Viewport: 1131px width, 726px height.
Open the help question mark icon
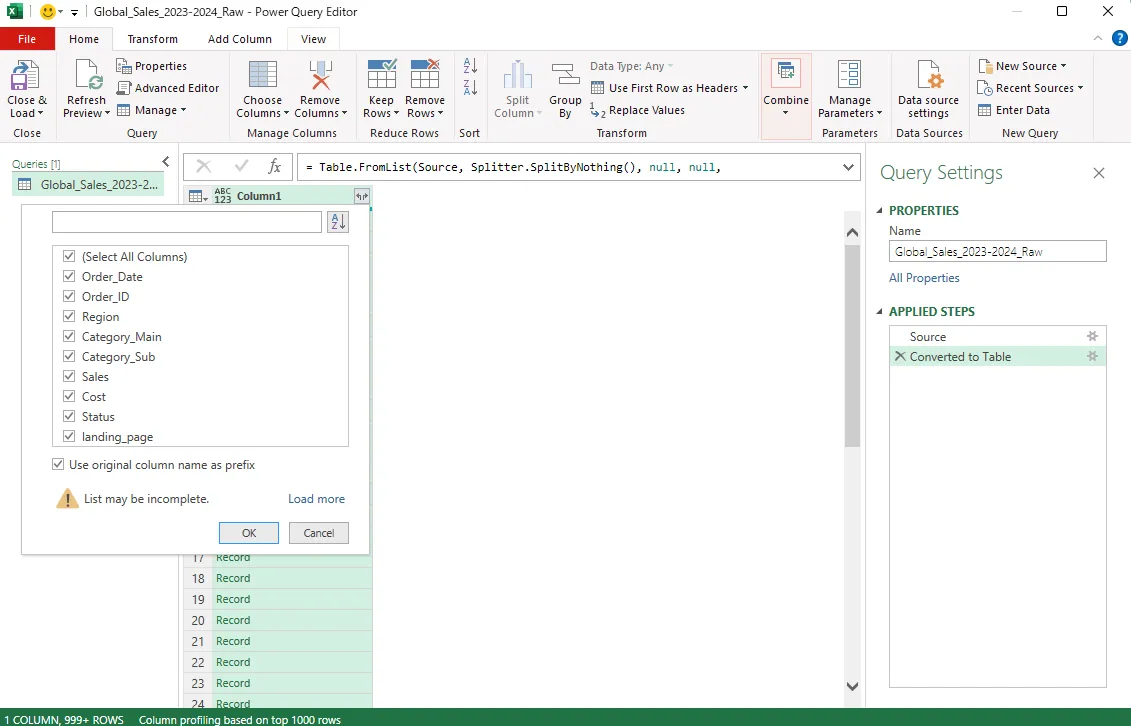[1119, 38]
